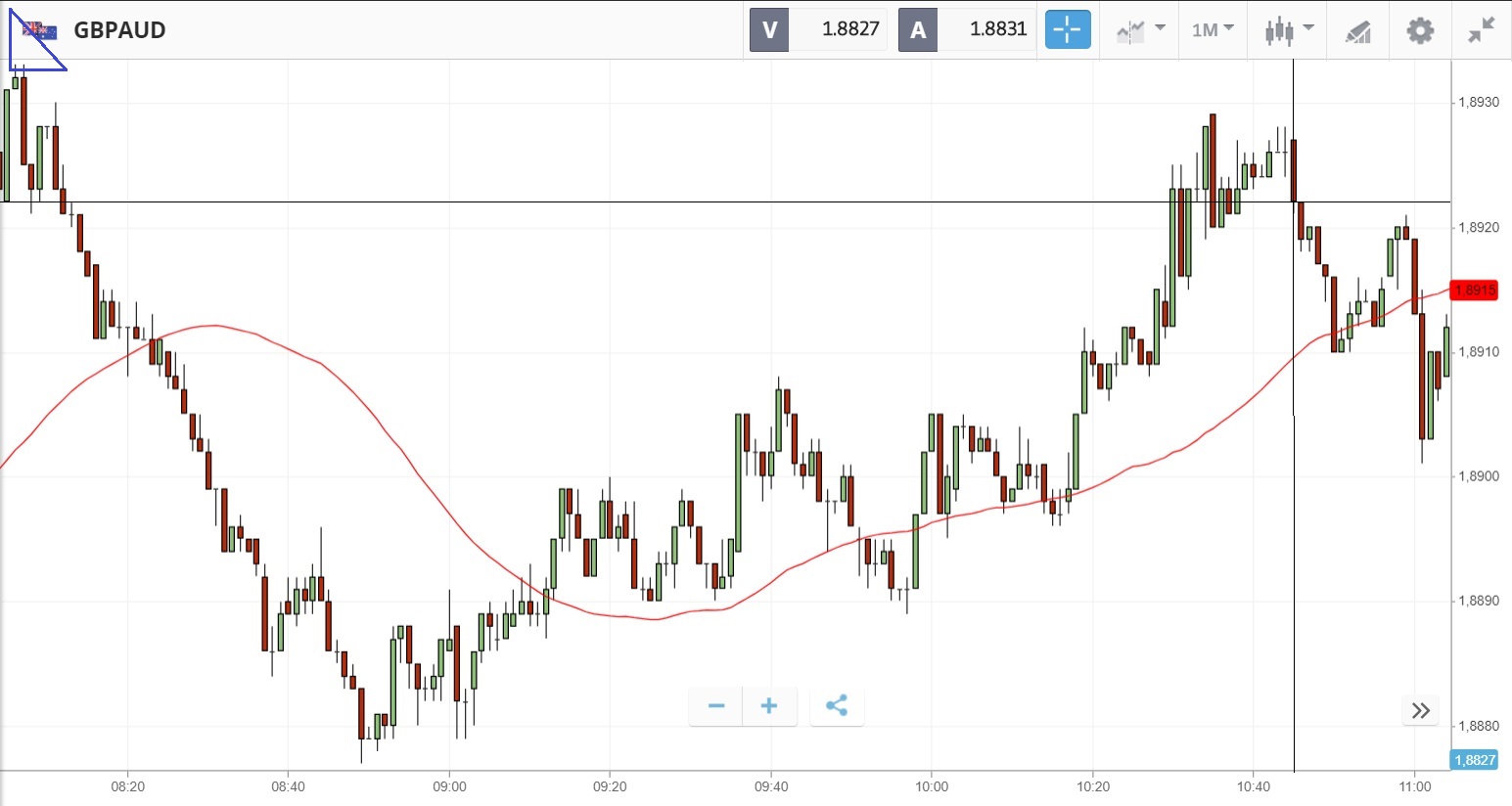The width and height of the screenshot is (1512, 806).
Task: Click the V sell button
Action: 769,29
